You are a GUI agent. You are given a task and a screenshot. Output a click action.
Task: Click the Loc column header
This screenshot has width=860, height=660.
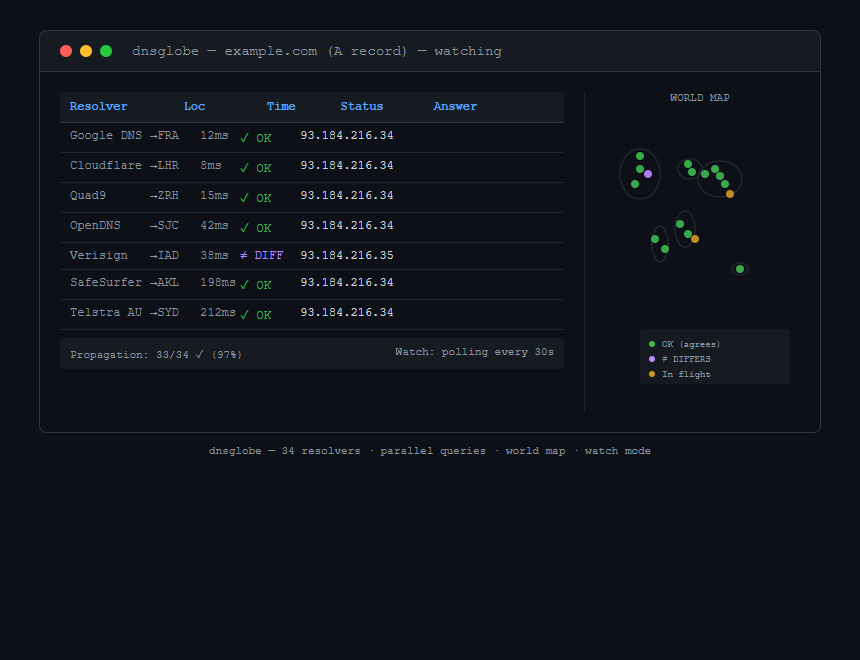(195, 106)
